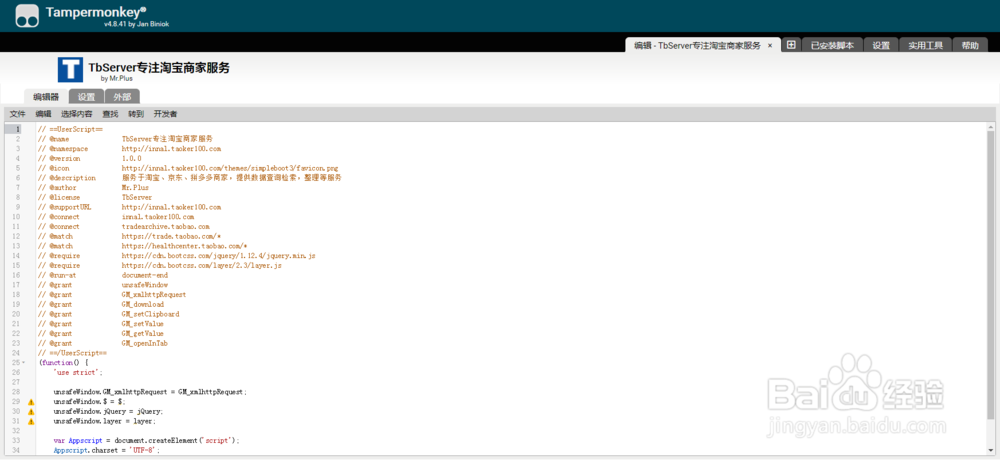Click @supportURL value on line 9
Screen dimensions: 1000x460
(x=172, y=207)
